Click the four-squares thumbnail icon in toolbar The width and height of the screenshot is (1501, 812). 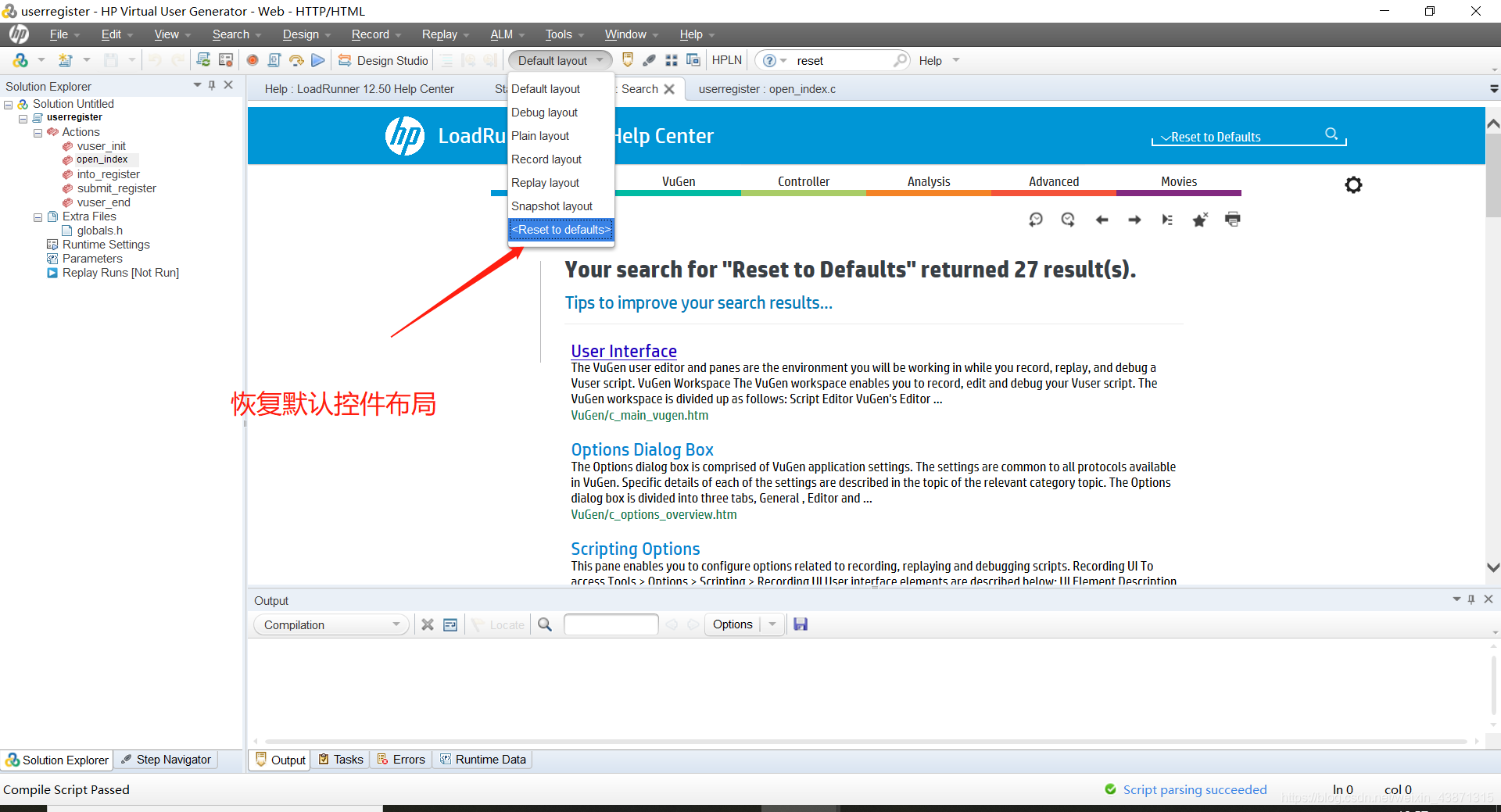(672, 60)
